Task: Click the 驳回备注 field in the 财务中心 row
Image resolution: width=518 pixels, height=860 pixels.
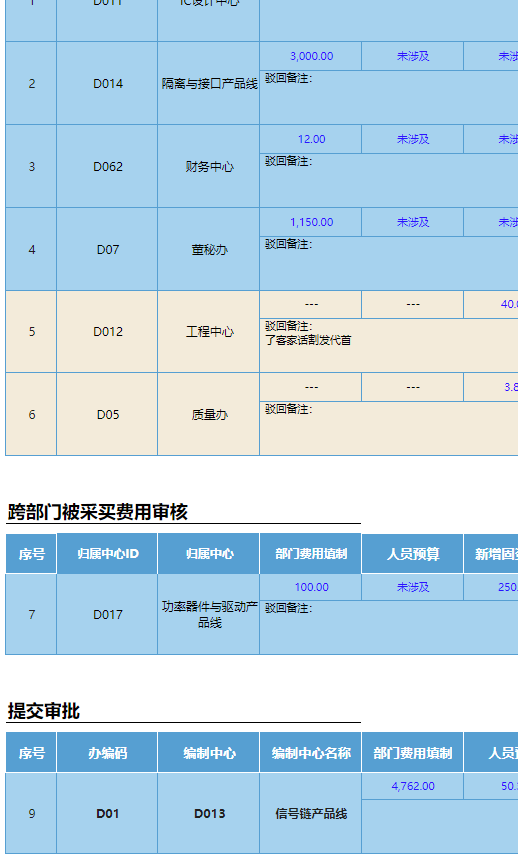Action: click(389, 180)
